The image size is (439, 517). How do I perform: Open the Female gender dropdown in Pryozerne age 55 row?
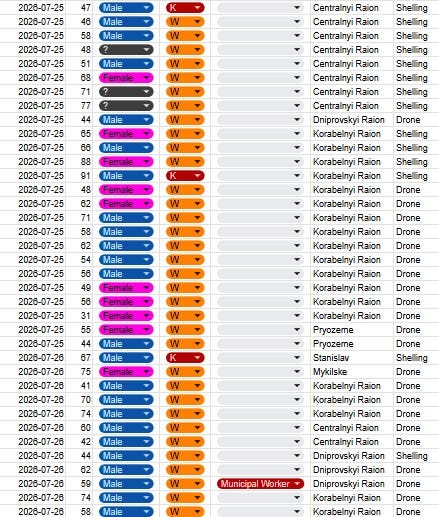pyautogui.click(x=126, y=330)
